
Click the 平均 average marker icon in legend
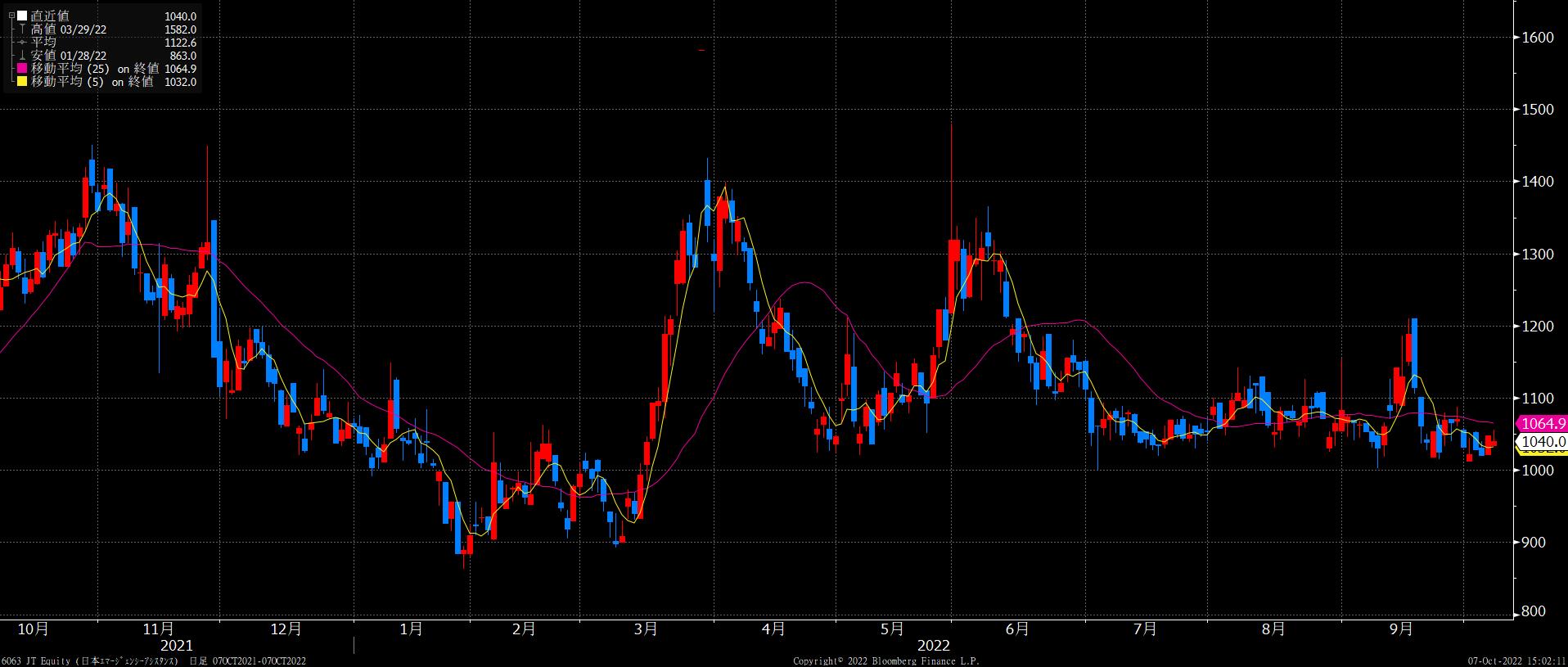pyautogui.click(x=22, y=43)
